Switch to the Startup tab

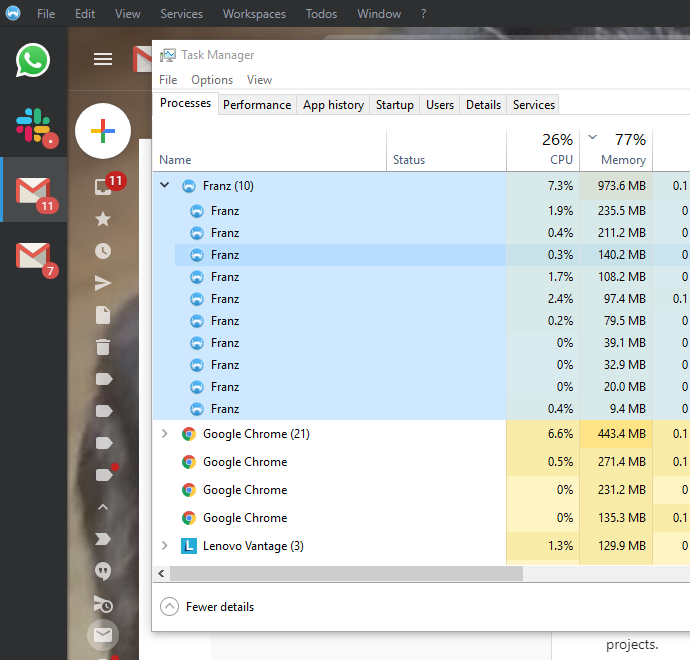pos(395,105)
